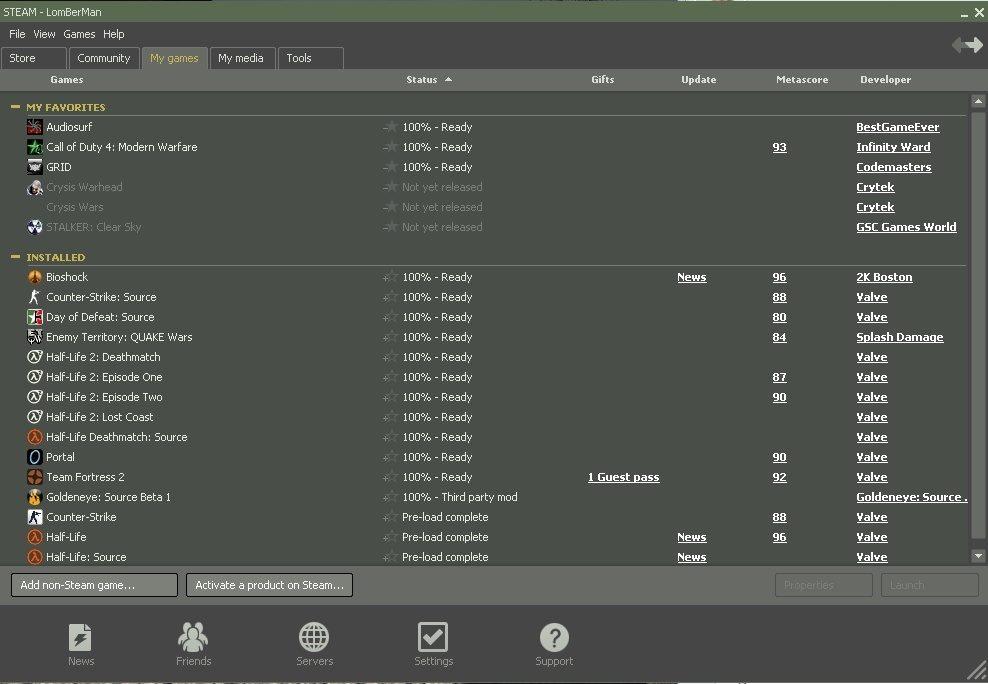The height and width of the screenshot is (684, 988).
Task: Click the Metascore 96 link for Bioshock
Action: click(x=779, y=277)
